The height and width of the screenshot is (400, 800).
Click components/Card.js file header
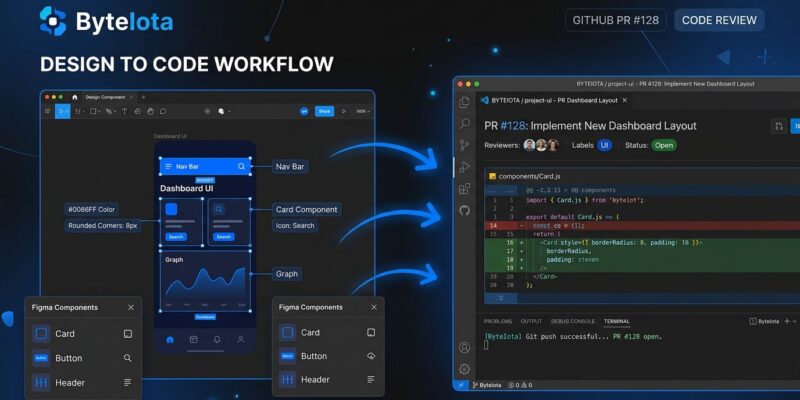pyautogui.click(x=642, y=176)
